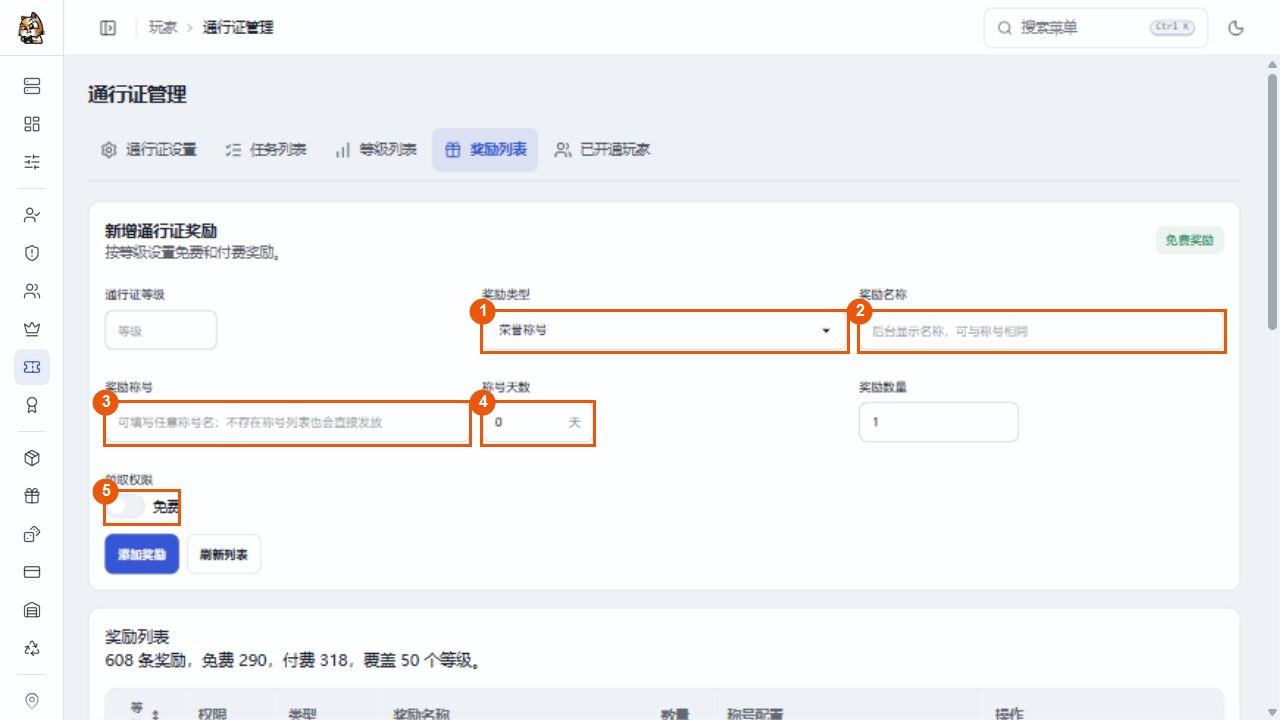
Task: Open the credit card sidebar icon
Action: point(32,572)
